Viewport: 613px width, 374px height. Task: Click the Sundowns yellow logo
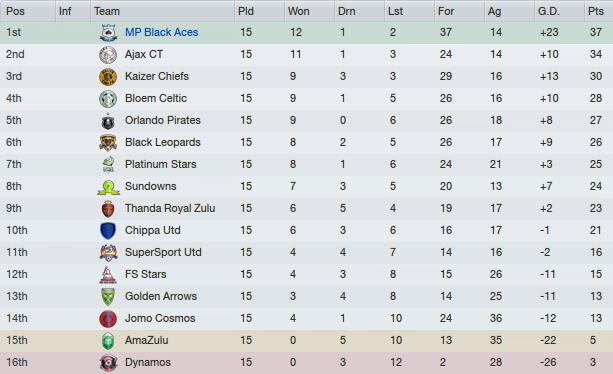[x=108, y=187]
